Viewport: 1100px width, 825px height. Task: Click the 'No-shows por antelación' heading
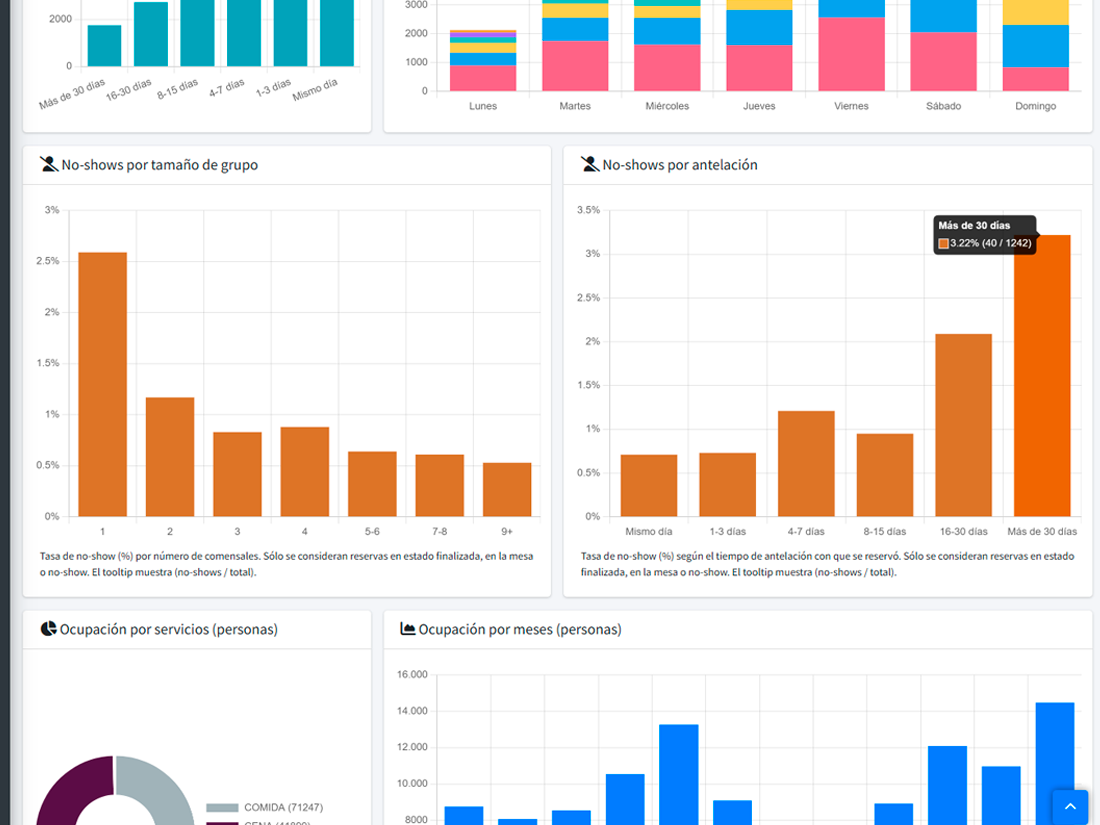pyautogui.click(x=680, y=165)
